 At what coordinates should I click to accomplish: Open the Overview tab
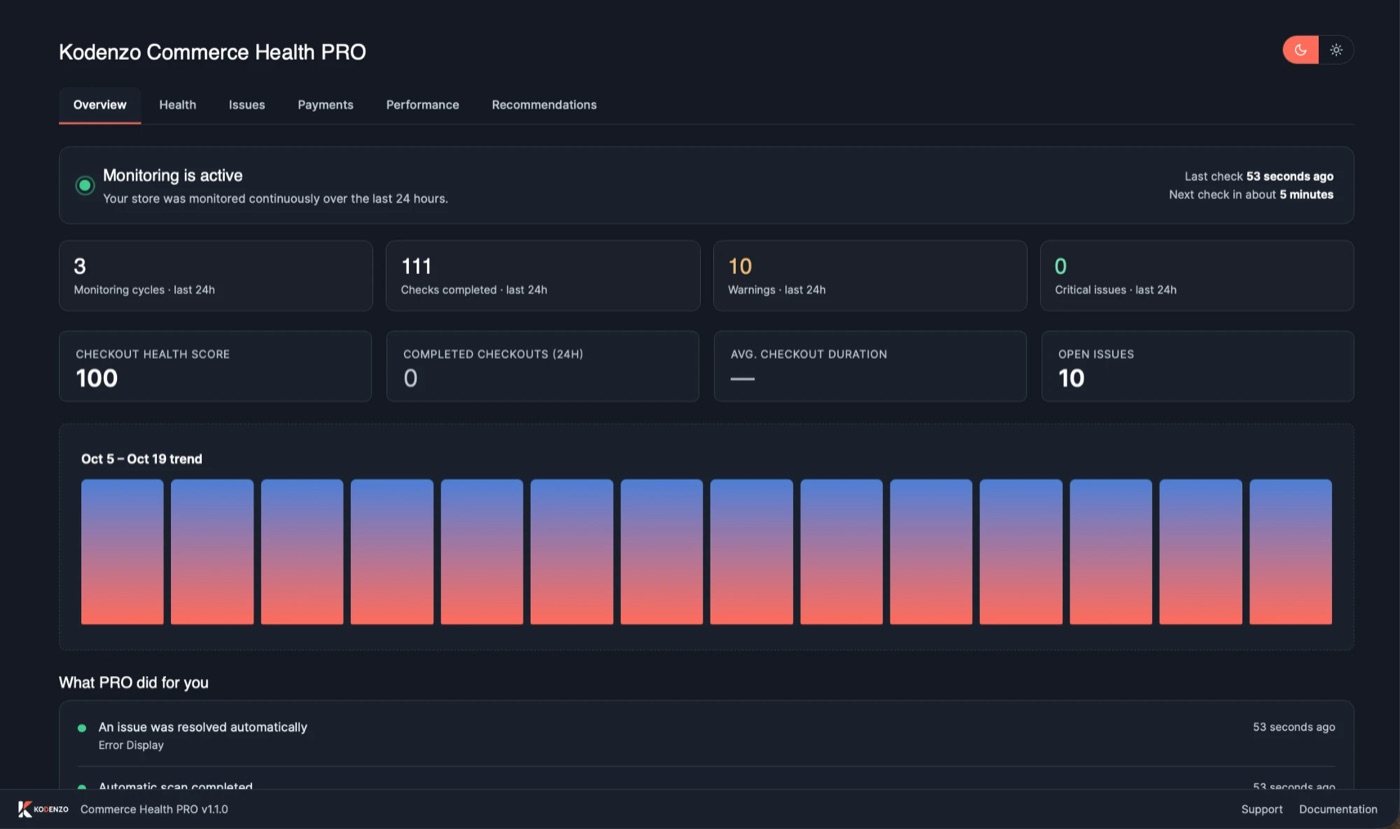coord(100,105)
